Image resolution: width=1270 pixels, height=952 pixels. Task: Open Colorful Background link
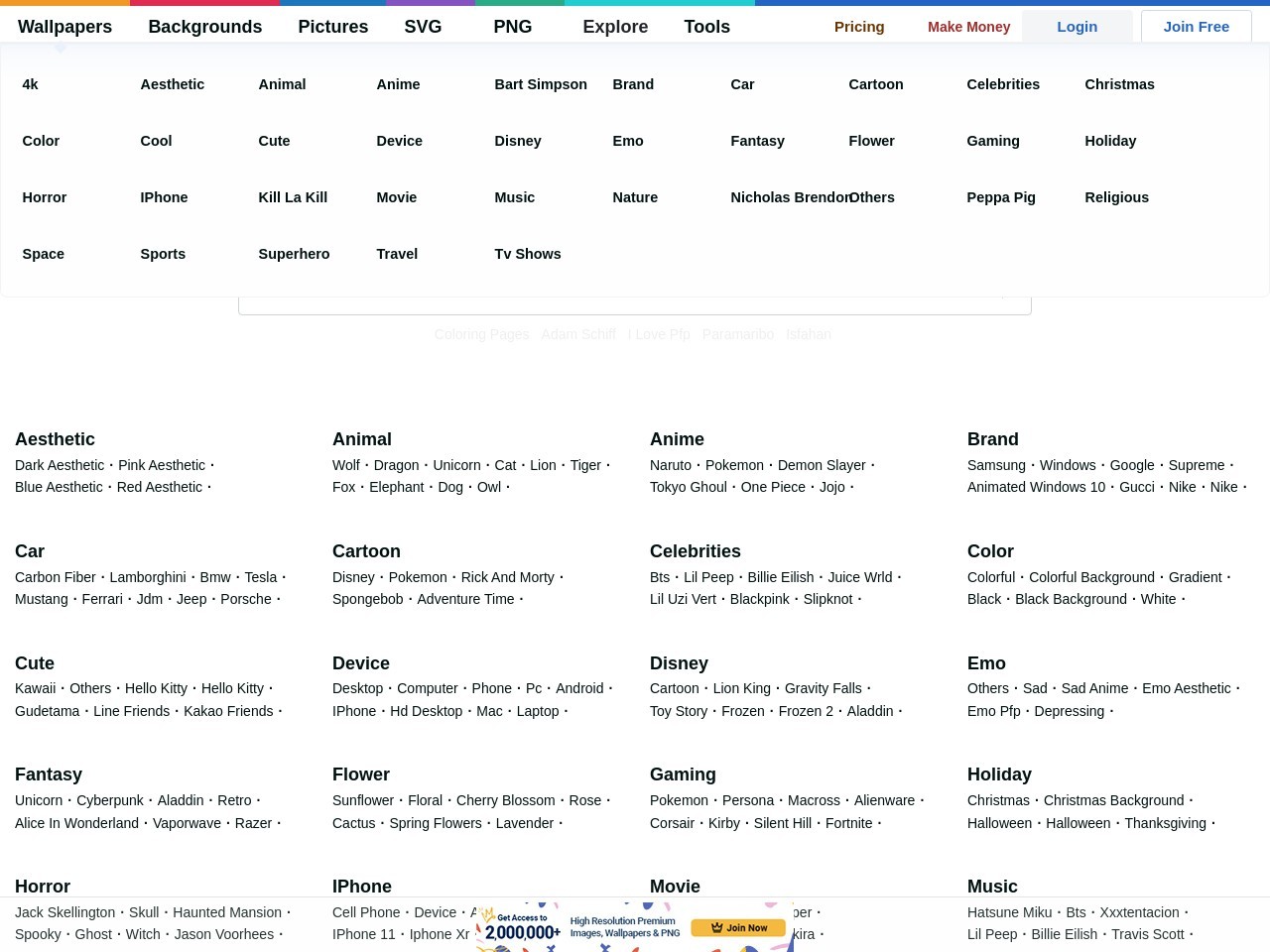coord(1091,577)
